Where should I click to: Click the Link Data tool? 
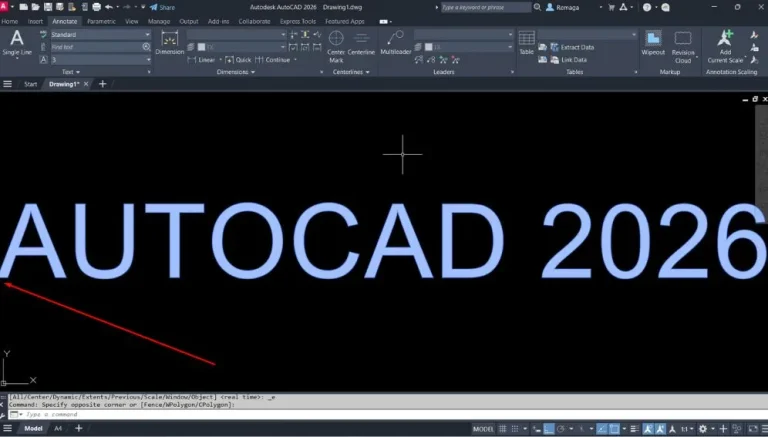tap(568, 60)
